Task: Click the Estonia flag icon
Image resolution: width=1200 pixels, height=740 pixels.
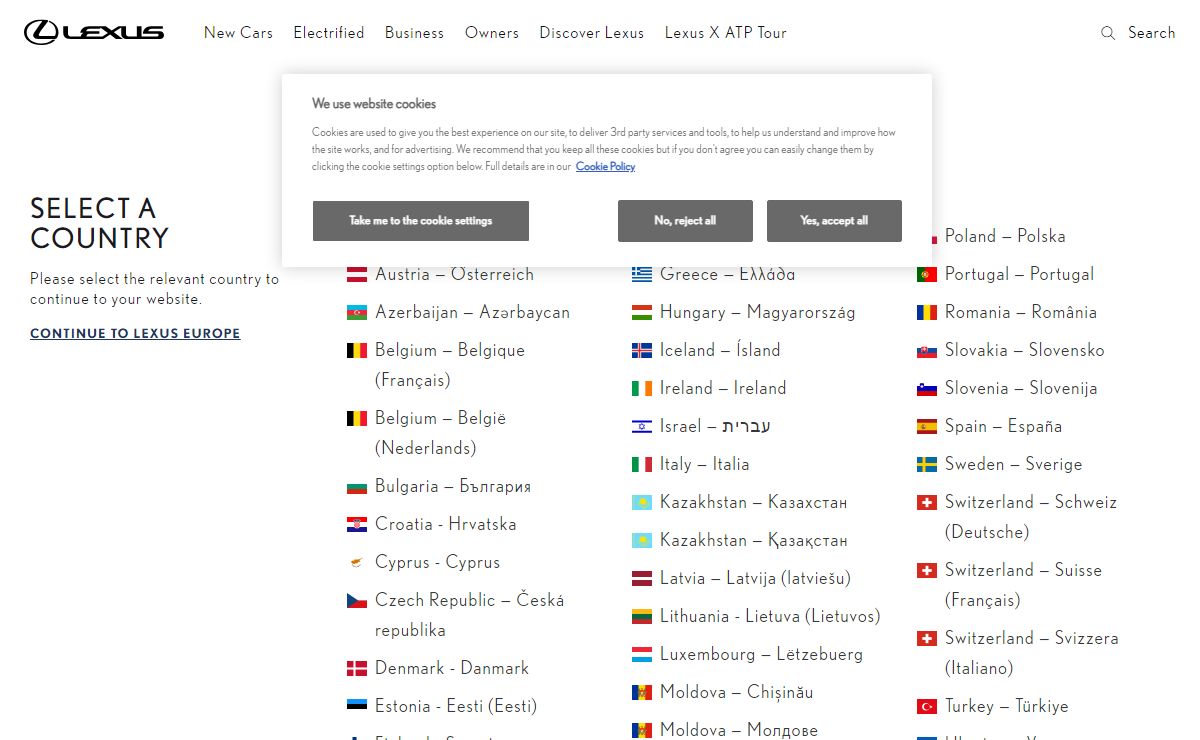Action: pos(357,706)
